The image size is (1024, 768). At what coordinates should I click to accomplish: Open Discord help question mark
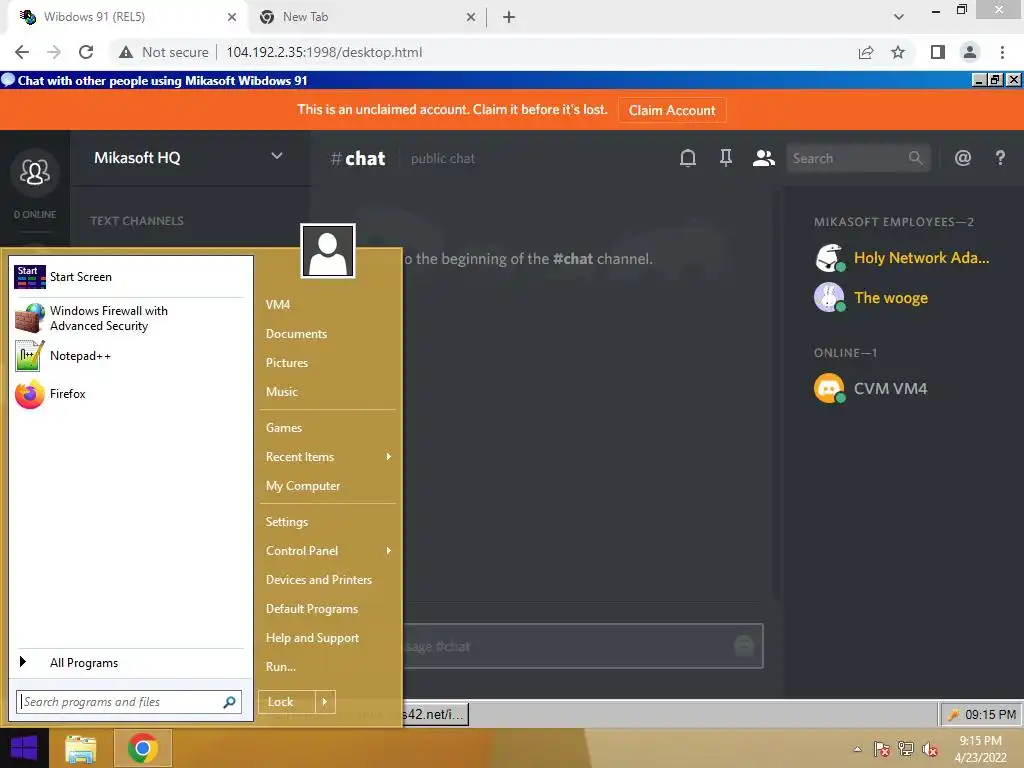pyautogui.click(x=1000, y=158)
